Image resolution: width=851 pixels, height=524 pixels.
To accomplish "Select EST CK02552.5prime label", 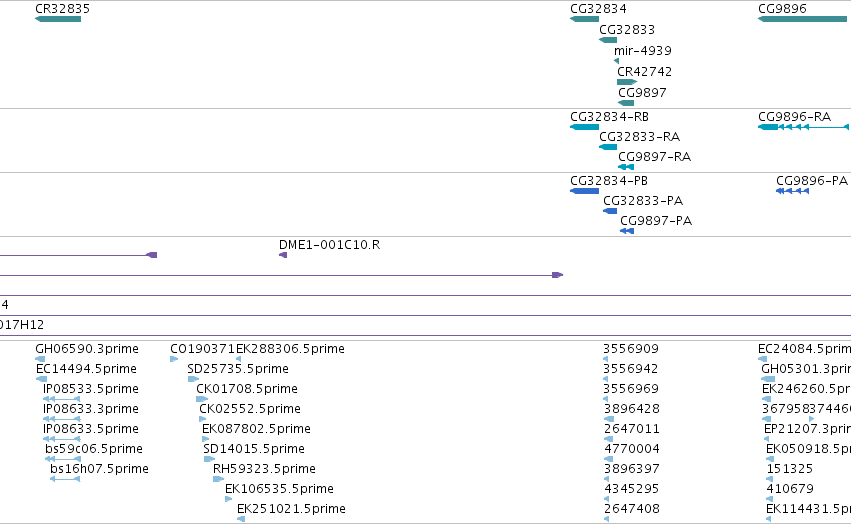I will pos(250,408).
